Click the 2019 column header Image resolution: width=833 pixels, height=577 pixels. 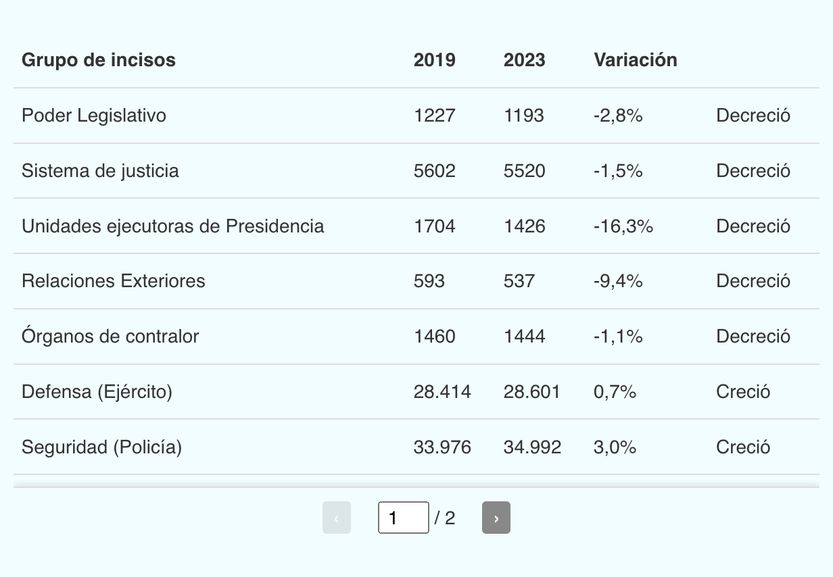pos(434,60)
